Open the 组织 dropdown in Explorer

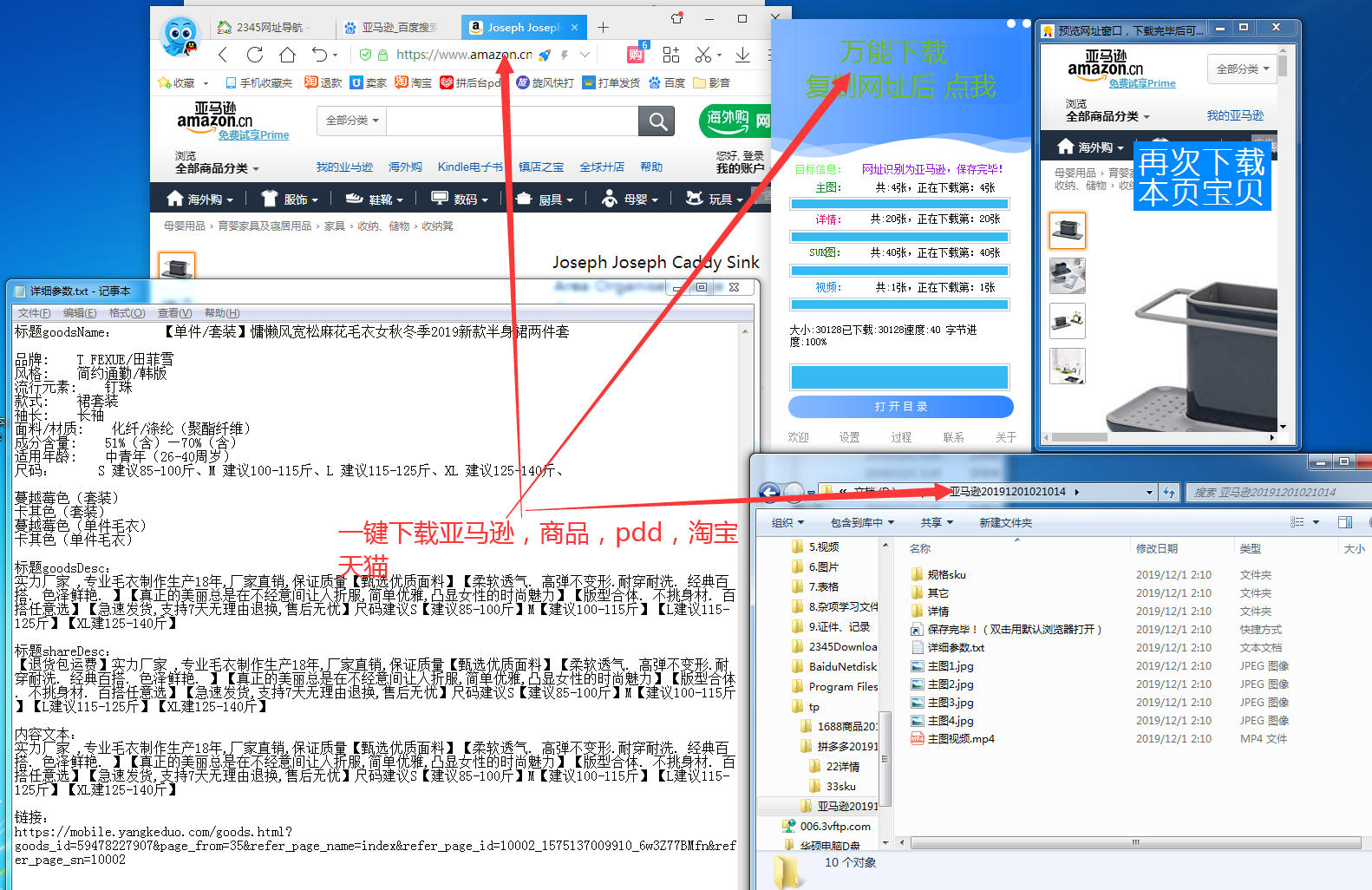787,522
